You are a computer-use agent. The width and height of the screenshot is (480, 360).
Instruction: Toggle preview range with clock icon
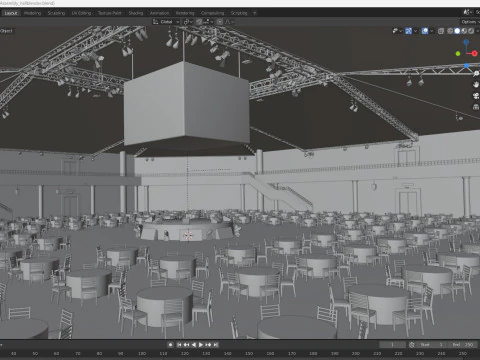[x=412, y=345]
